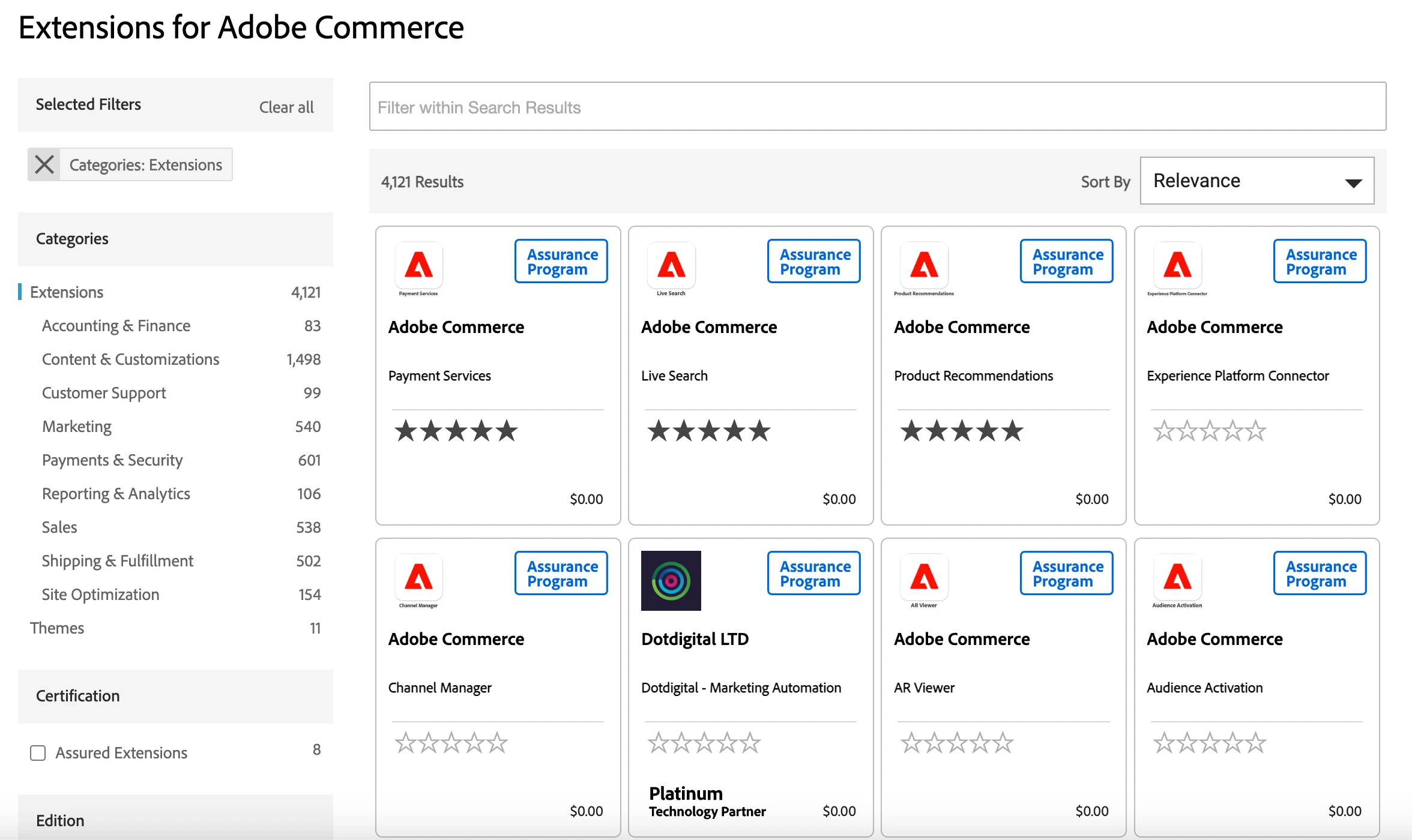The height and width of the screenshot is (840, 1412).
Task: Select the Themes category
Action: [57, 628]
